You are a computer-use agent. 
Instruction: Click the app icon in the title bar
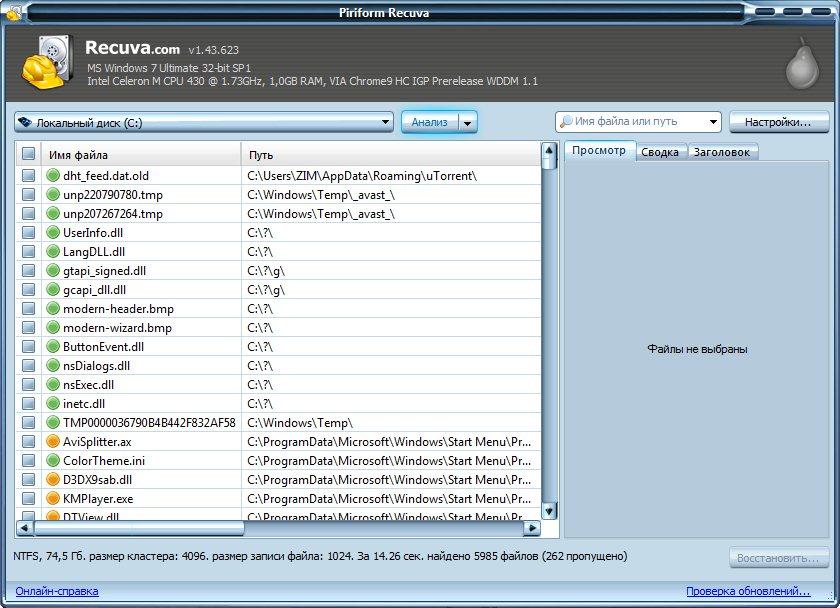point(13,12)
